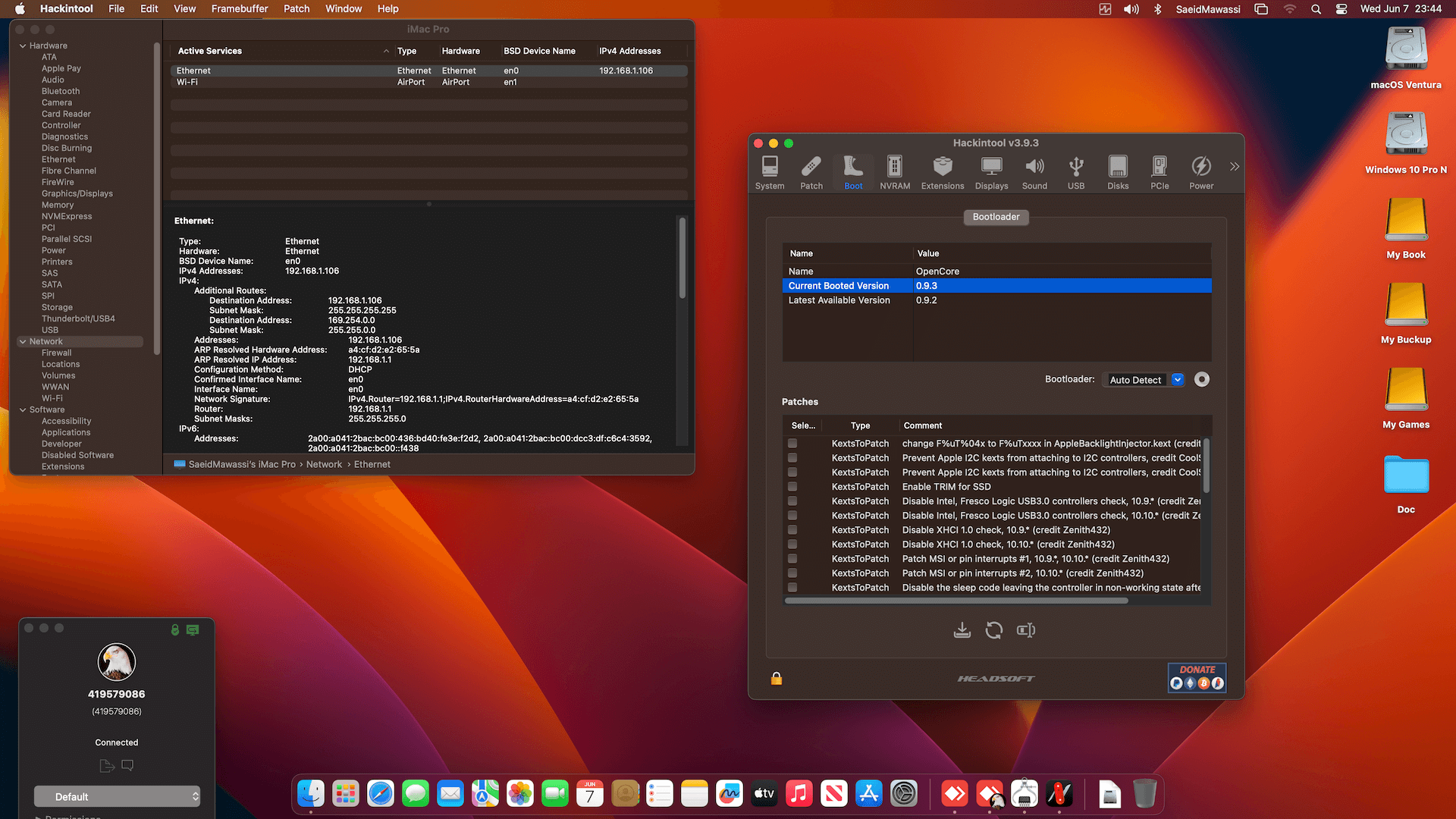The height and width of the screenshot is (819, 1456).
Task: Select Wi-Fi under Network in sidebar
Action: coord(52,398)
